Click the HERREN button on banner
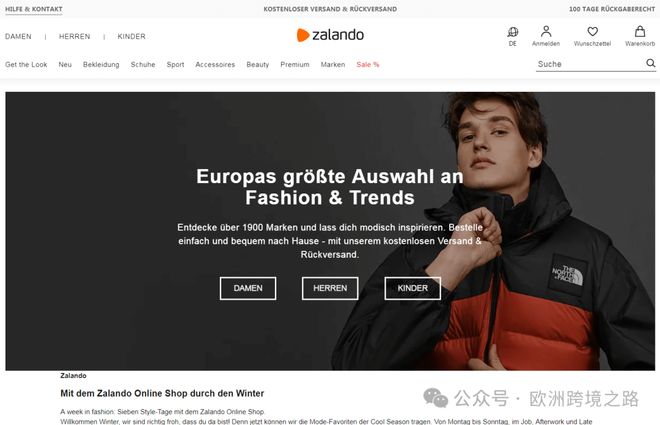 [330, 288]
